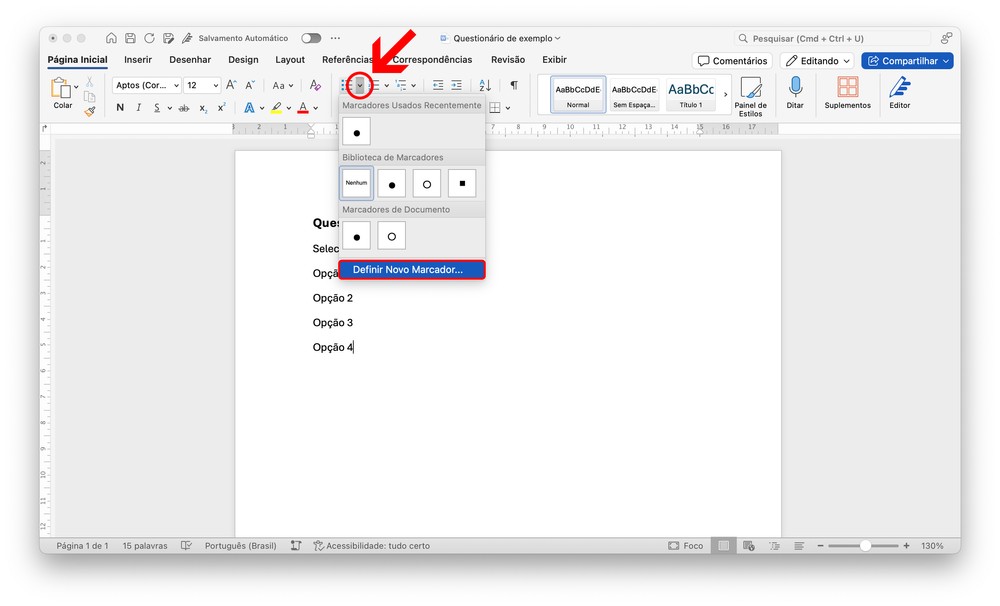Click the Ditar microphone icon
Image resolution: width=1000 pixels, height=606 pixels.
pos(795,88)
